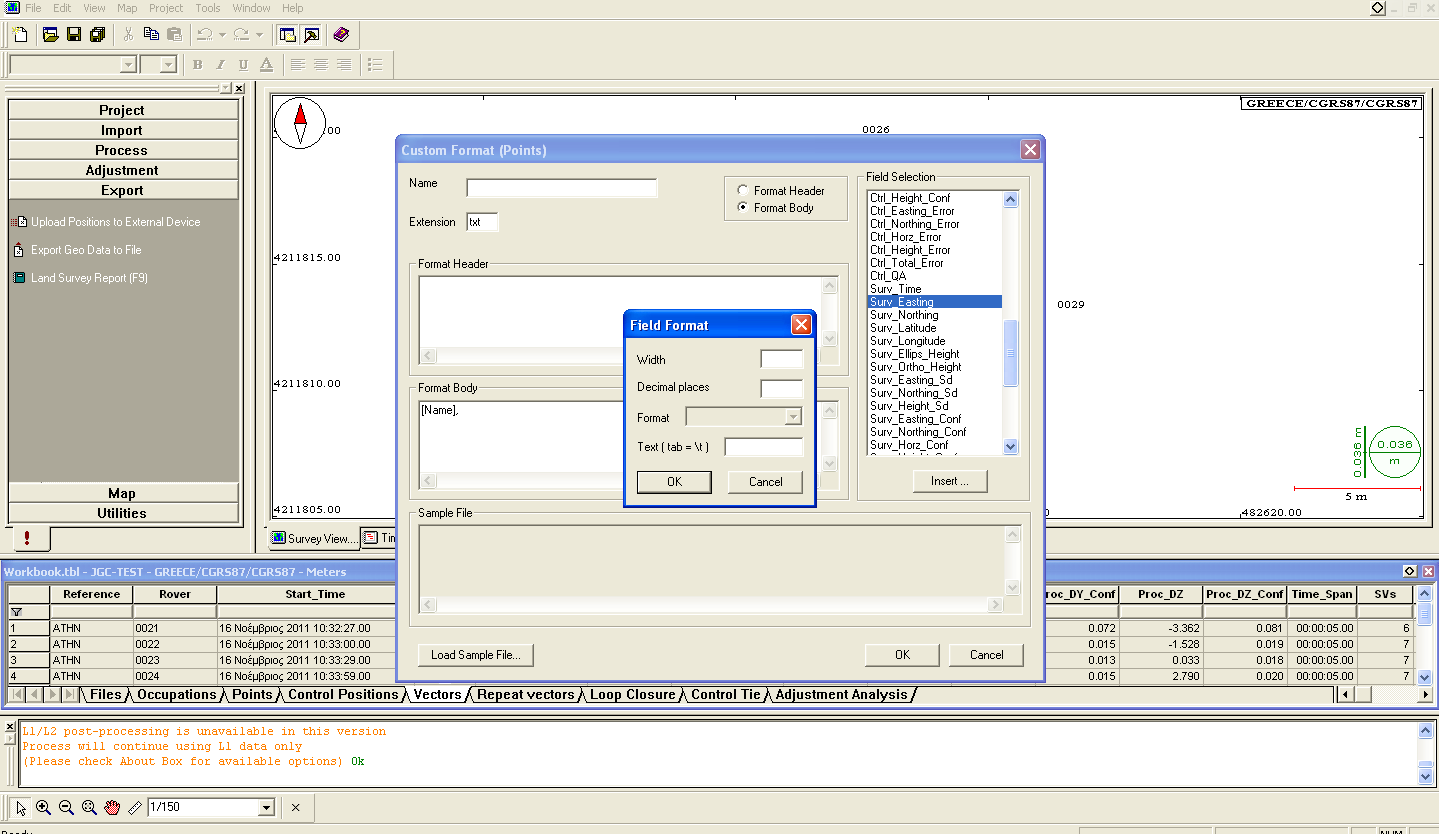Open the map scale 1/150 dropdown
This screenshot has width=1439, height=834.
267,807
